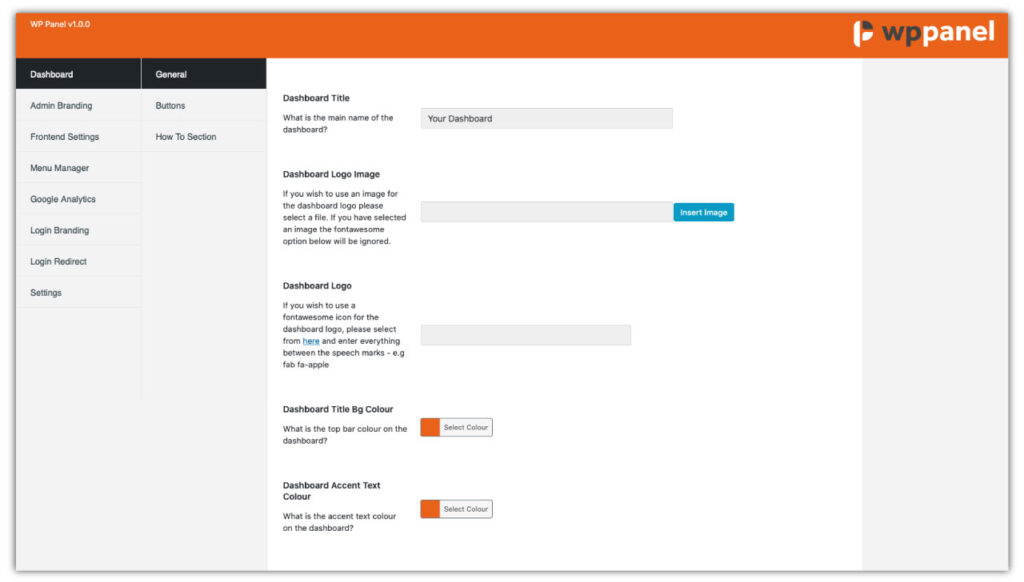Open Login Branding options
Image resolution: width=1024 pixels, height=582 pixels.
coord(78,230)
